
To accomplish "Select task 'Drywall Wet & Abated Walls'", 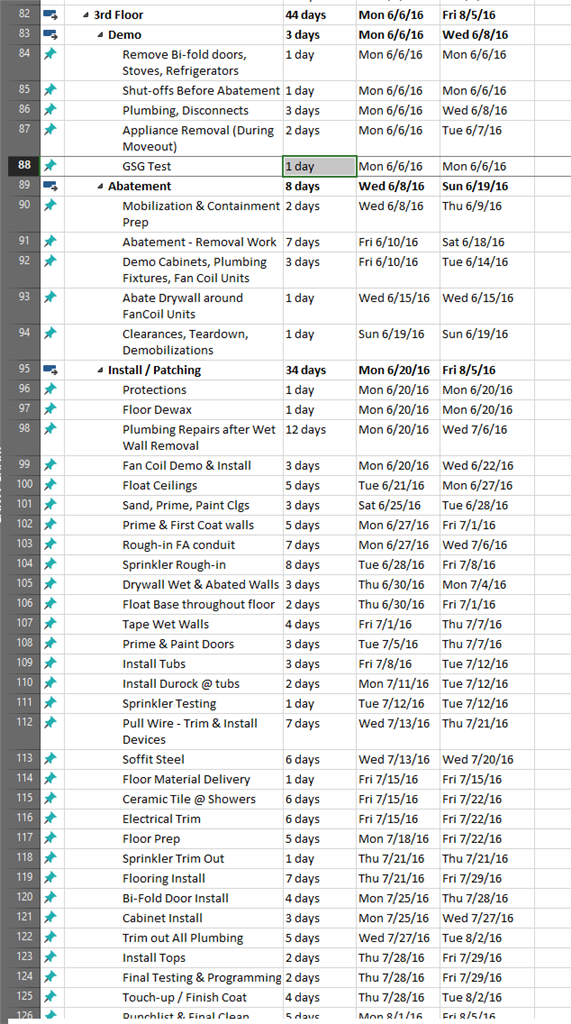I will coord(201,584).
